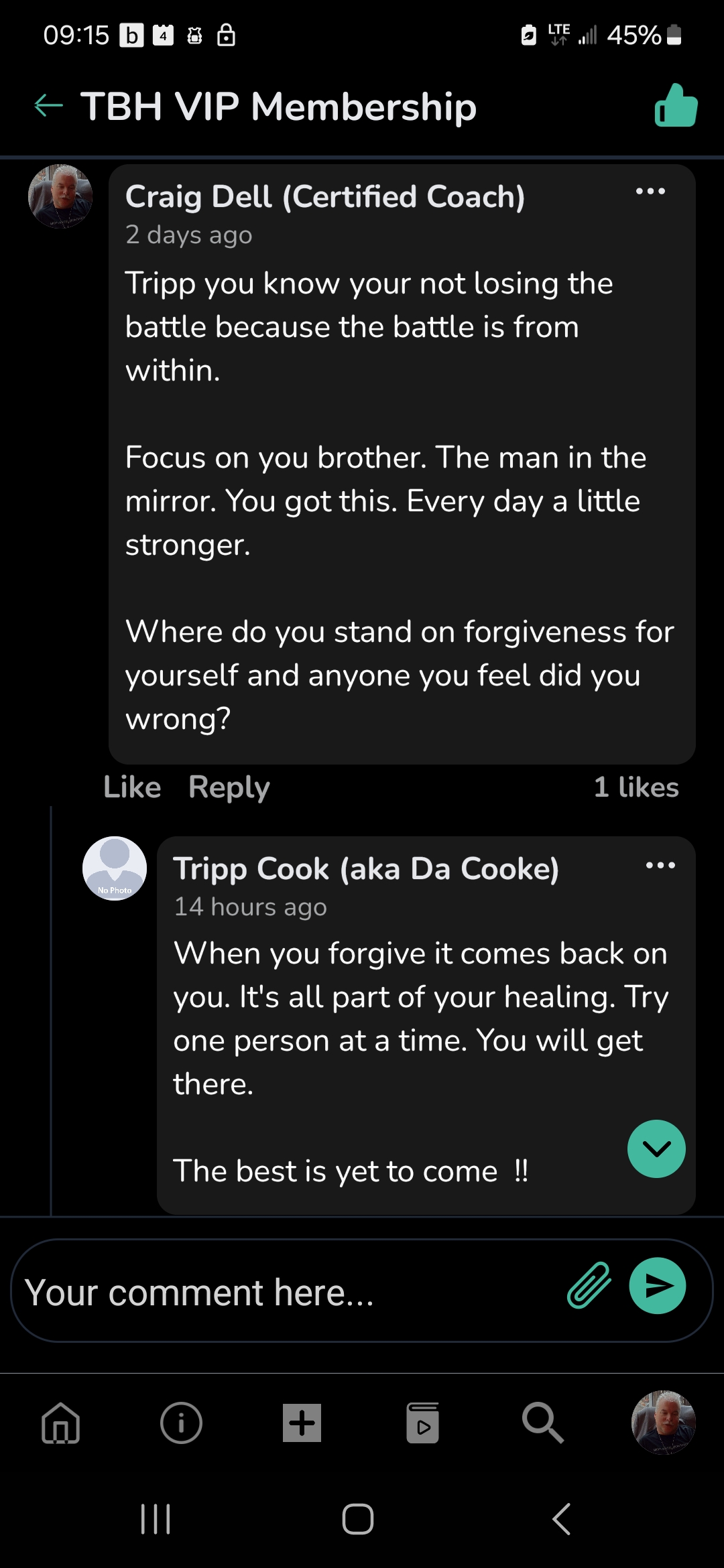Reply to Craig Dell's comment
724x1568 pixels.
point(229,787)
